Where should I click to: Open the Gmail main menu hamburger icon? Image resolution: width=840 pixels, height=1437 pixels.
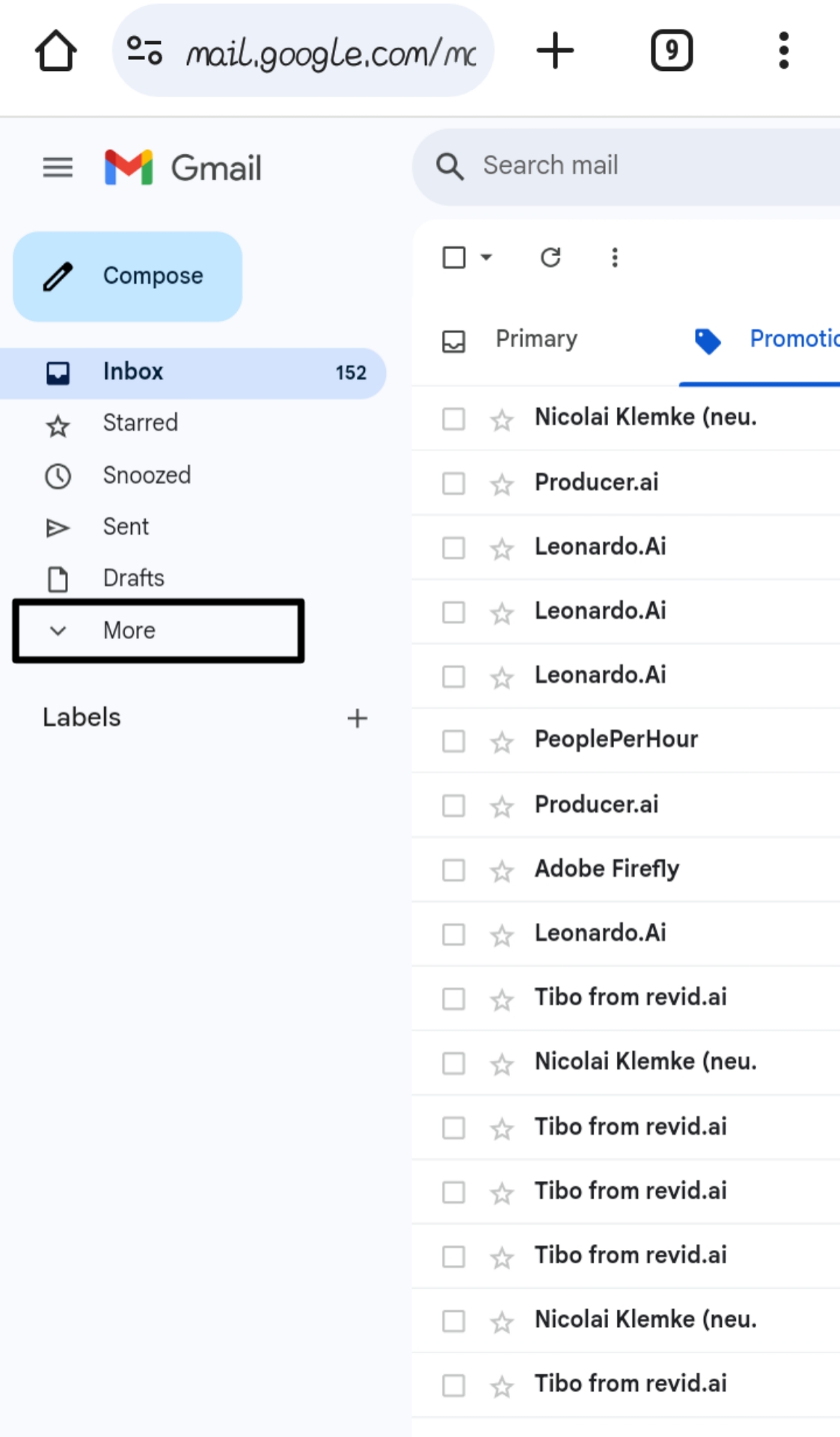[x=58, y=167]
